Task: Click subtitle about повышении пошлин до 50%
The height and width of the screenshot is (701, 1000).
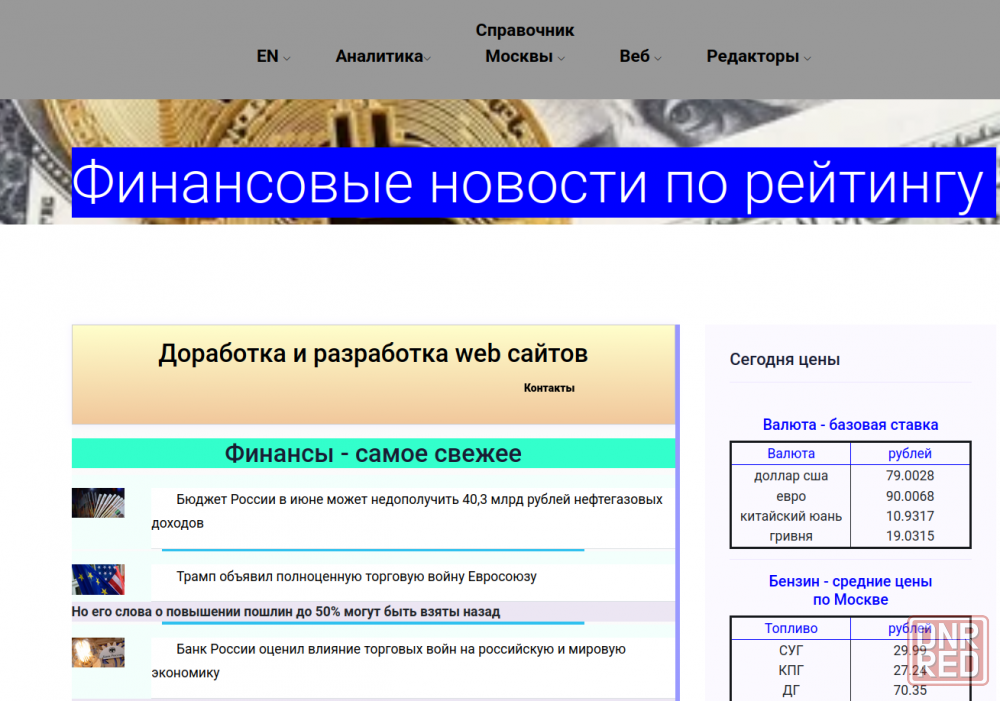Action: click(286, 611)
